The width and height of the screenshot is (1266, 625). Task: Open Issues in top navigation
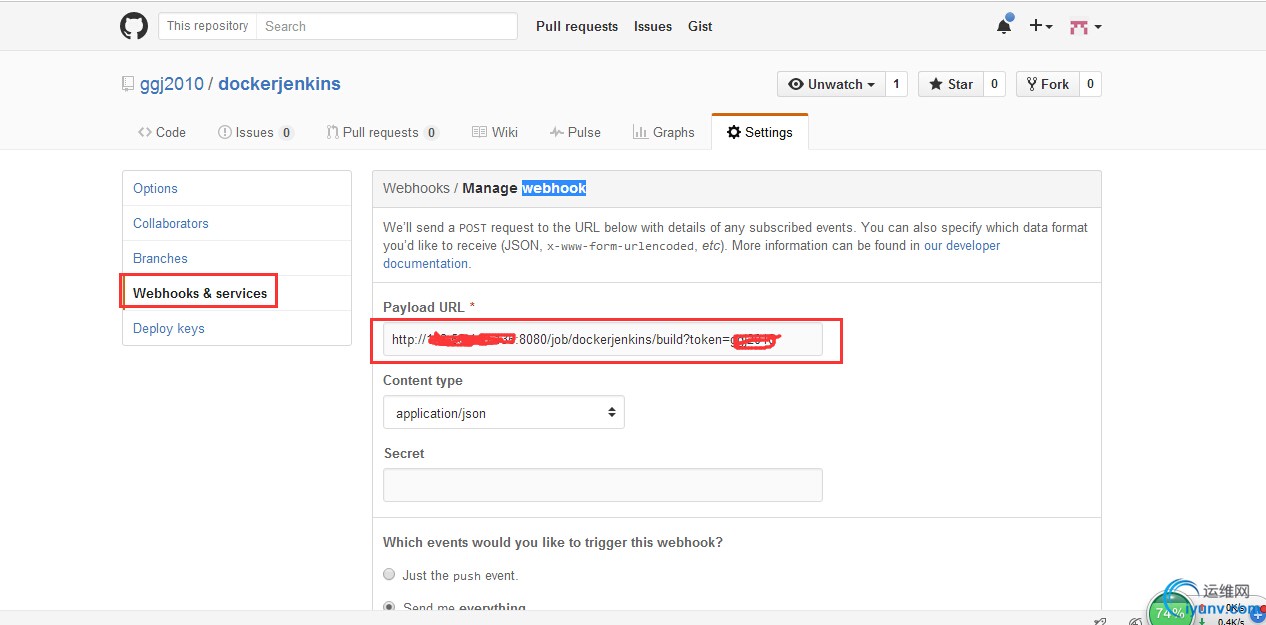click(x=653, y=26)
